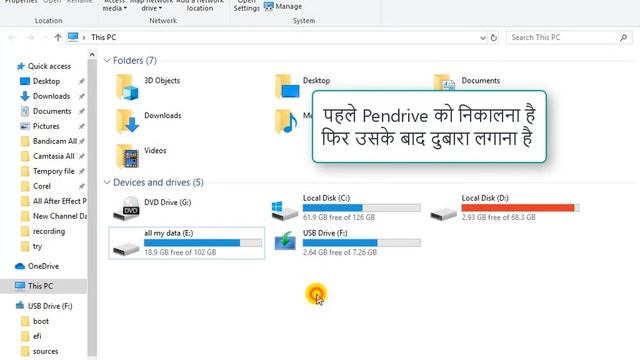640x360 pixels.
Task: Click the USB Drive (F:) usage bar
Action: pyautogui.click(x=362, y=243)
